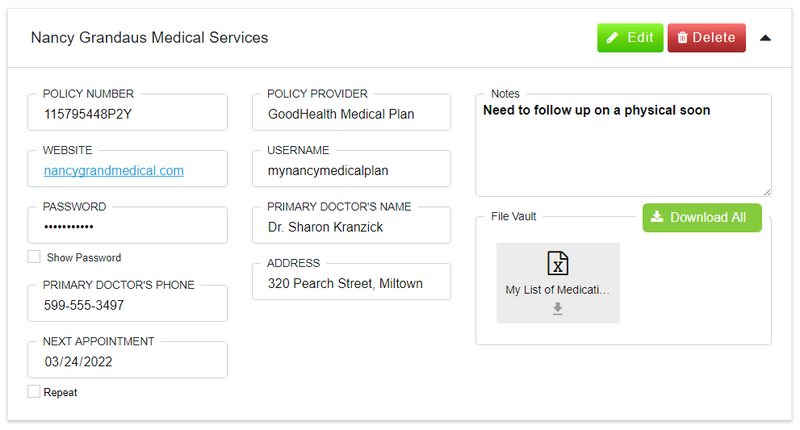Click the Address field
The width and height of the screenshot is (800, 430).
(x=352, y=282)
